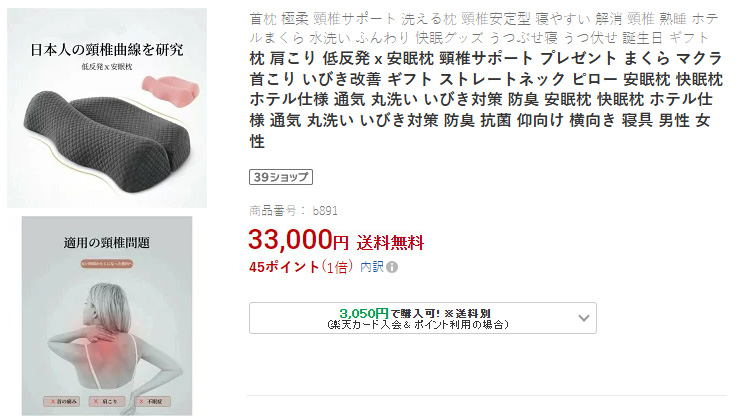
Task: Click 日本人の頸椎曲線を研究 heading in image
Action: (107, 49)
